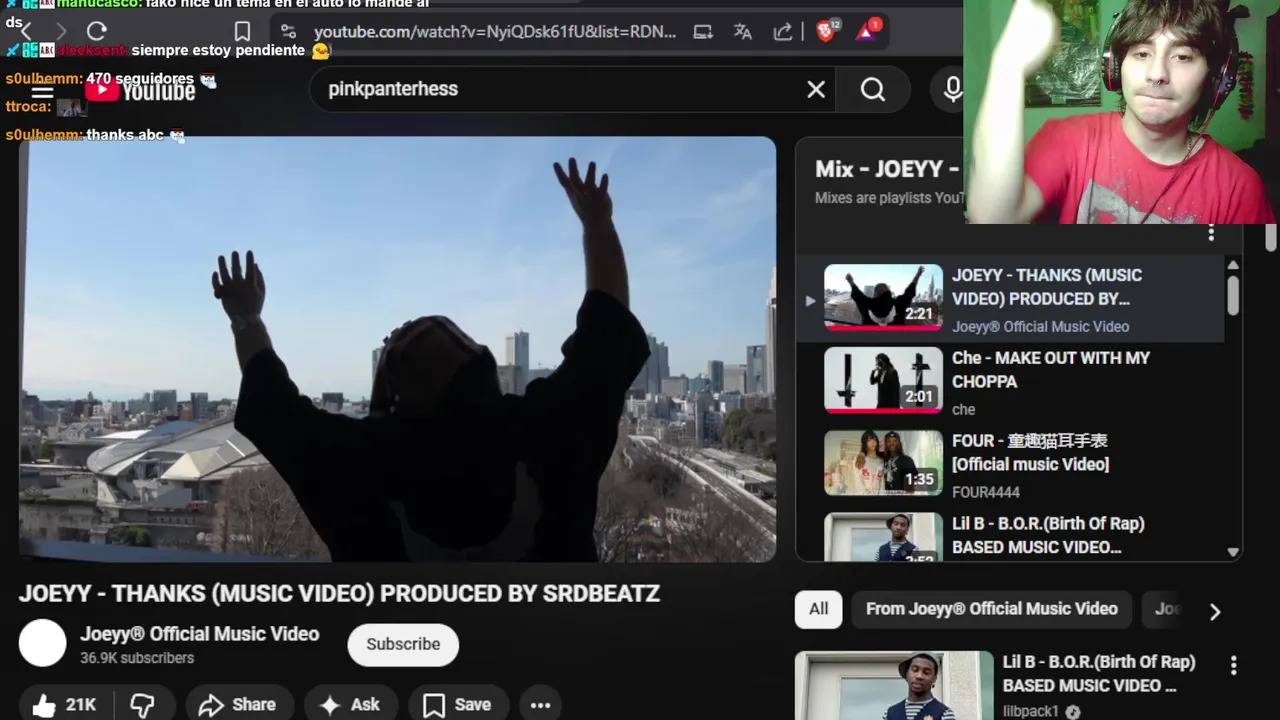The height and width of the screenshot is (720, 1280).
Task: Click the youtube.com URL in address bar
Action: 495,31
